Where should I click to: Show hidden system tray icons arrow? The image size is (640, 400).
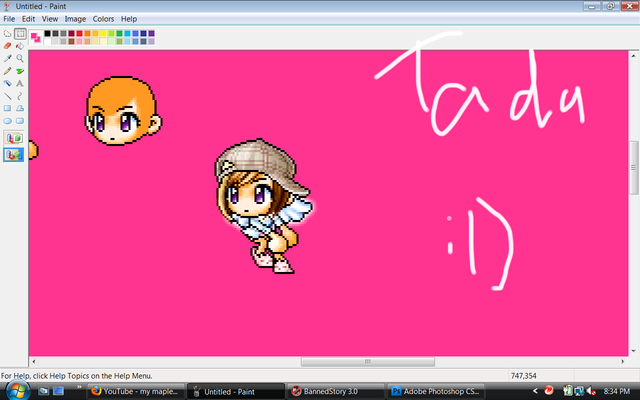tap(535, 391)
